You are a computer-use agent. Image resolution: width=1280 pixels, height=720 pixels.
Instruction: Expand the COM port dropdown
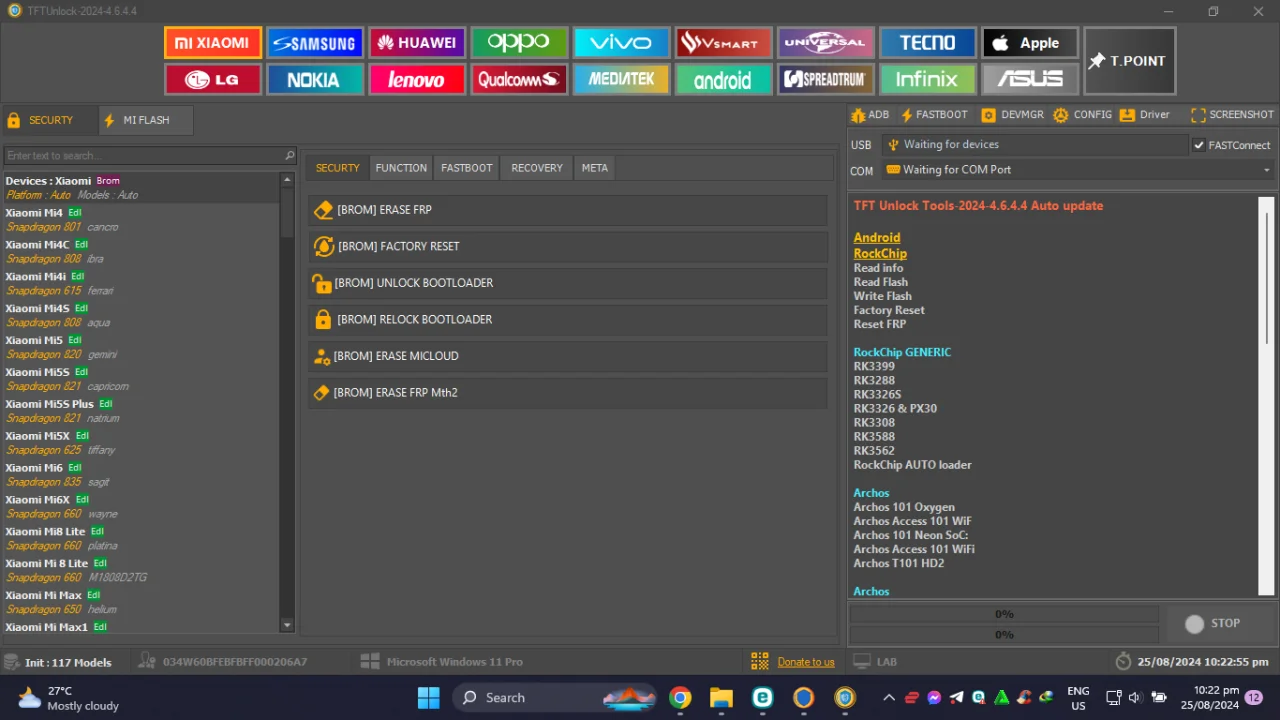1266,170
